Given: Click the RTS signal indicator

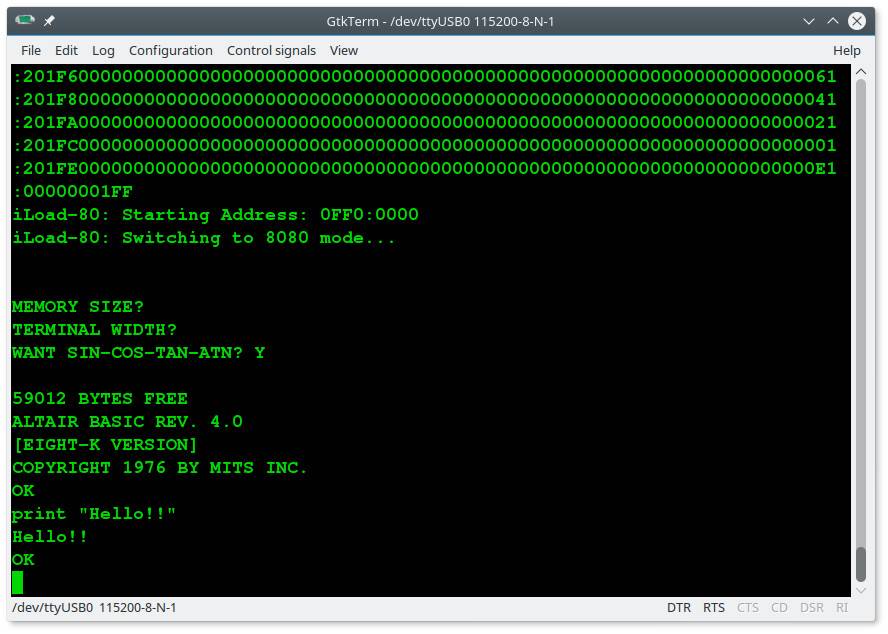Looking at the screenshot, I should 714,607.
